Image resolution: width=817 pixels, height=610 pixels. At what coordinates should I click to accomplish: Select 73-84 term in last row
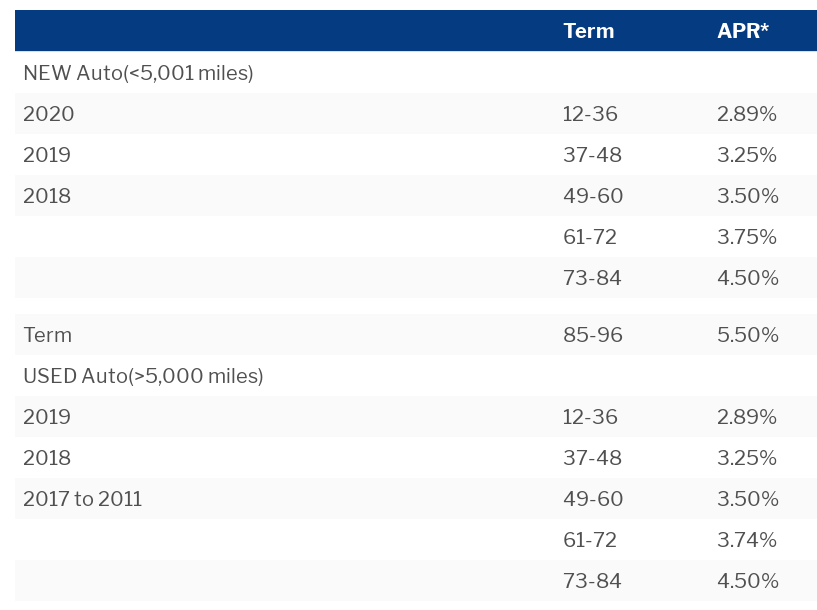pyautogui.click(x=592, y=581)
